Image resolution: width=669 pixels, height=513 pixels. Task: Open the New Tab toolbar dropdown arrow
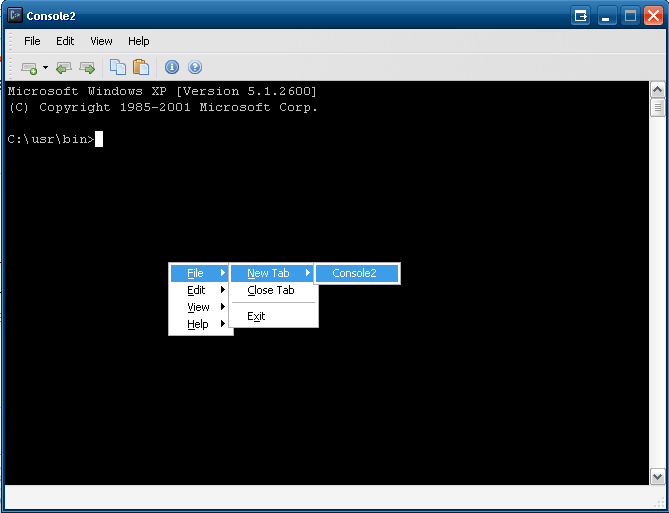pyautogui.click(x=45, y=67)
